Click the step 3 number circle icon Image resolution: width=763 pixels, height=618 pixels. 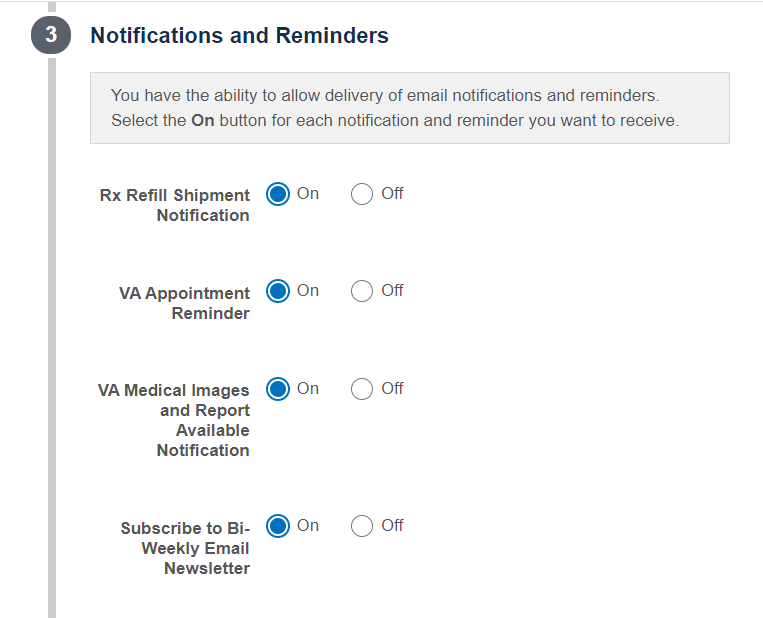[x=51, y=35]
